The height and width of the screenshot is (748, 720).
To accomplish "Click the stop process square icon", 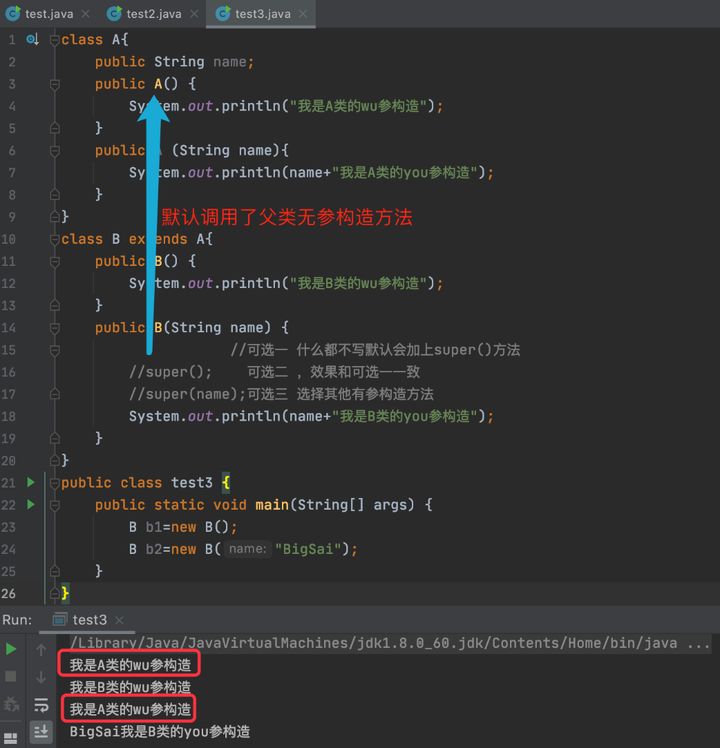I will click(10, 676).
